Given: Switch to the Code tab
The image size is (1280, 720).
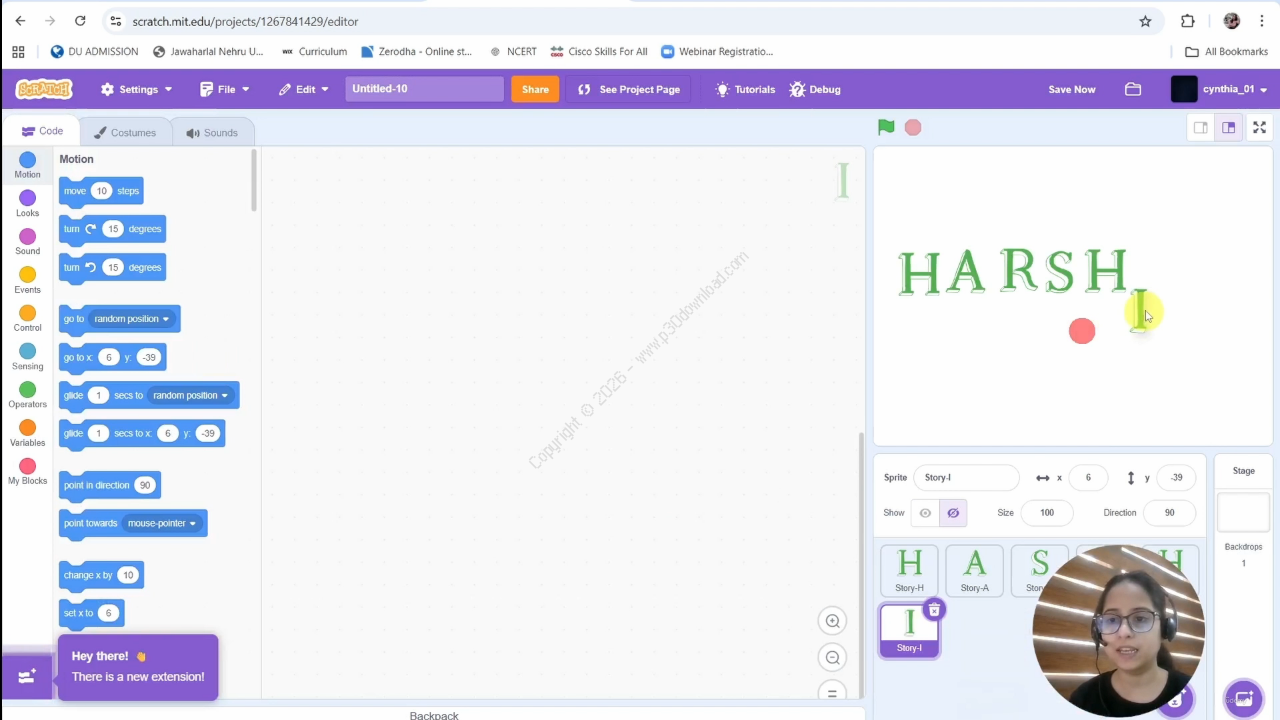Looking at the screenshot, I should (x=43, y=131).
